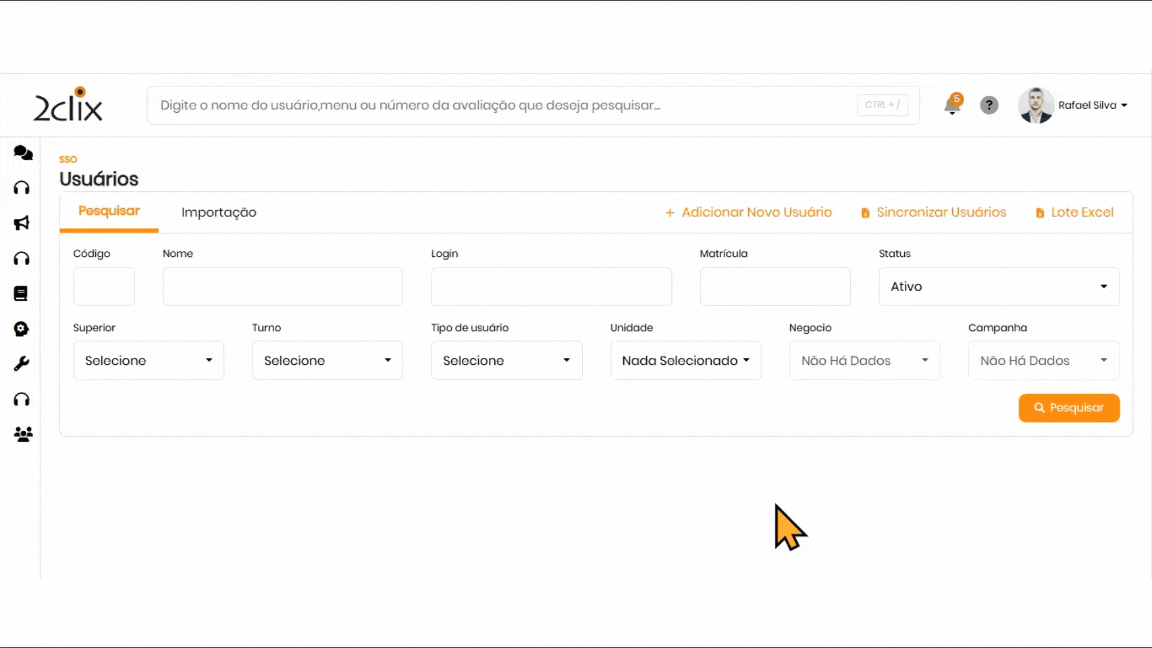
Task: Open the chat bubbles sidebar icon
Action: 22,153
